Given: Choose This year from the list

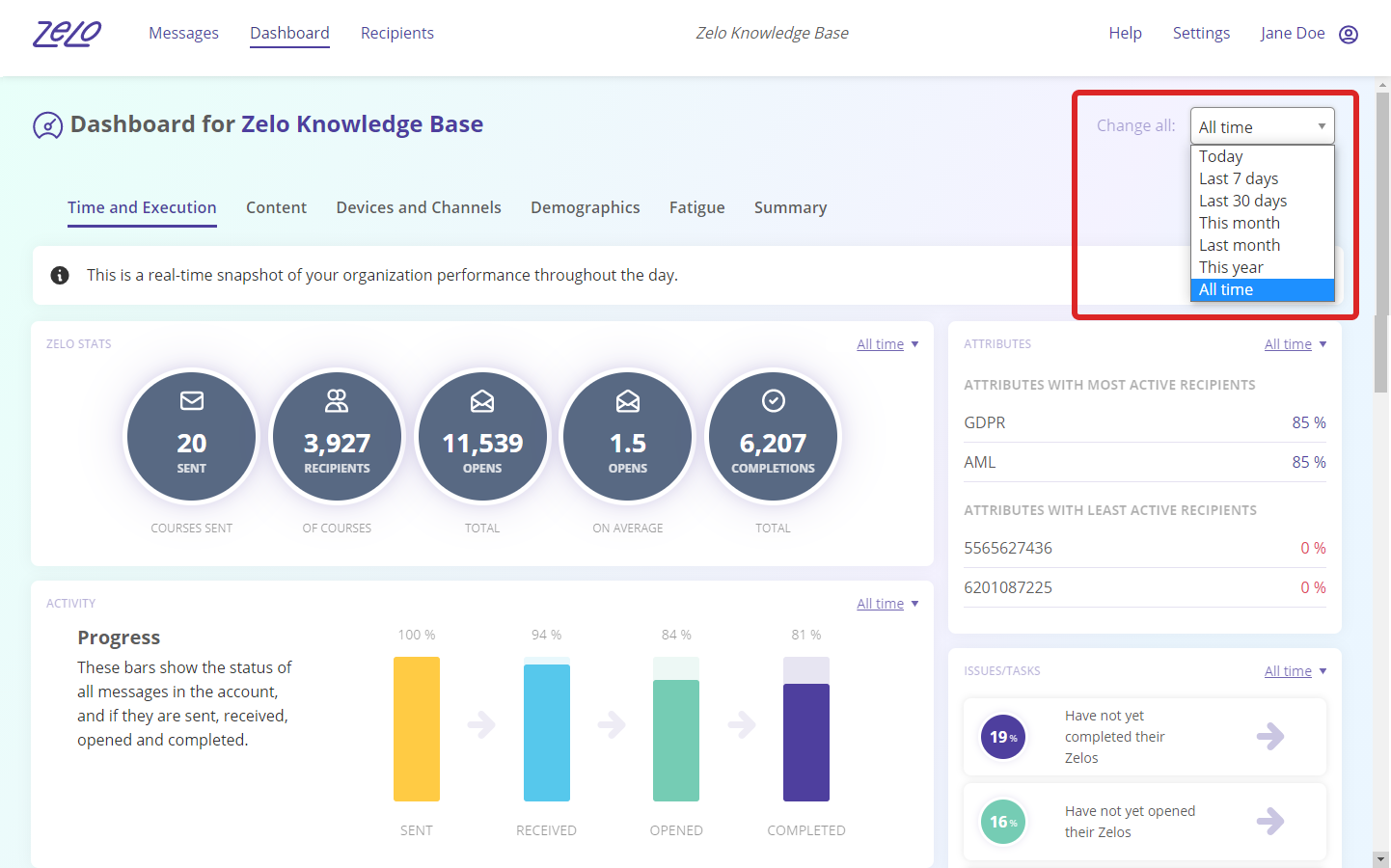Looking at the screenshot, I should pyautogui.click(x=1262, y=267).
